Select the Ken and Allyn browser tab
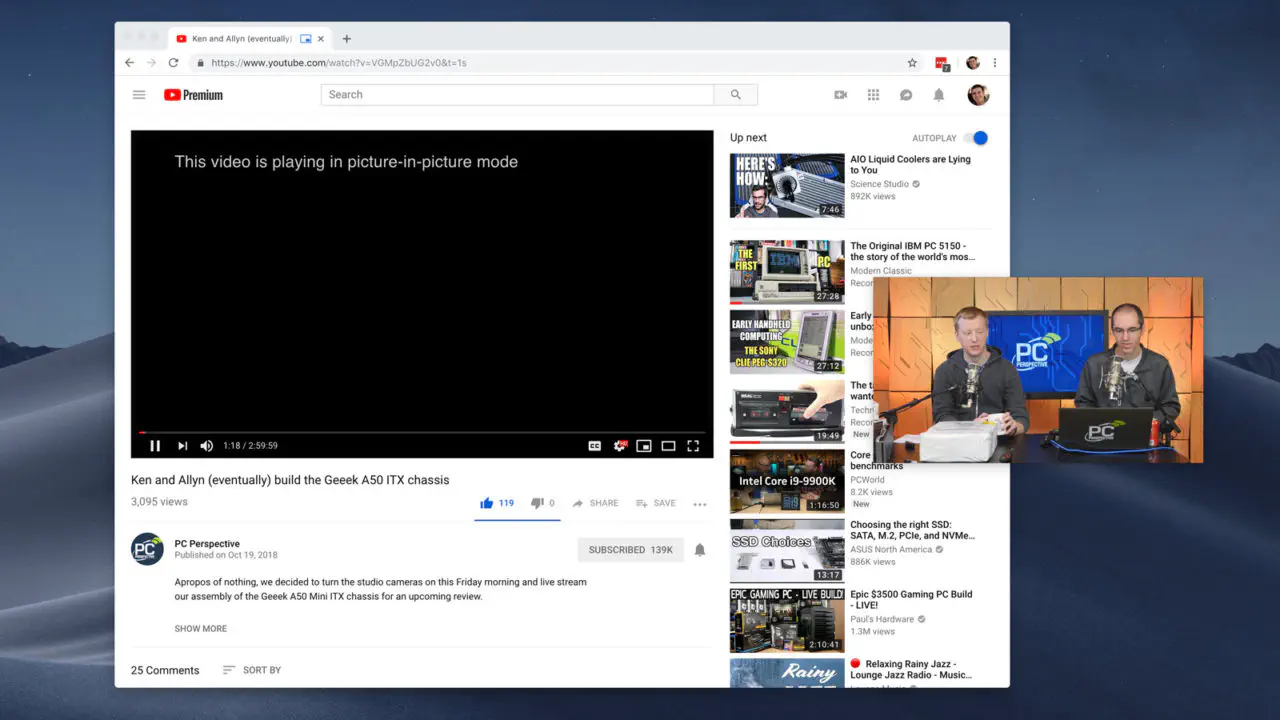 tap(250, 39)
